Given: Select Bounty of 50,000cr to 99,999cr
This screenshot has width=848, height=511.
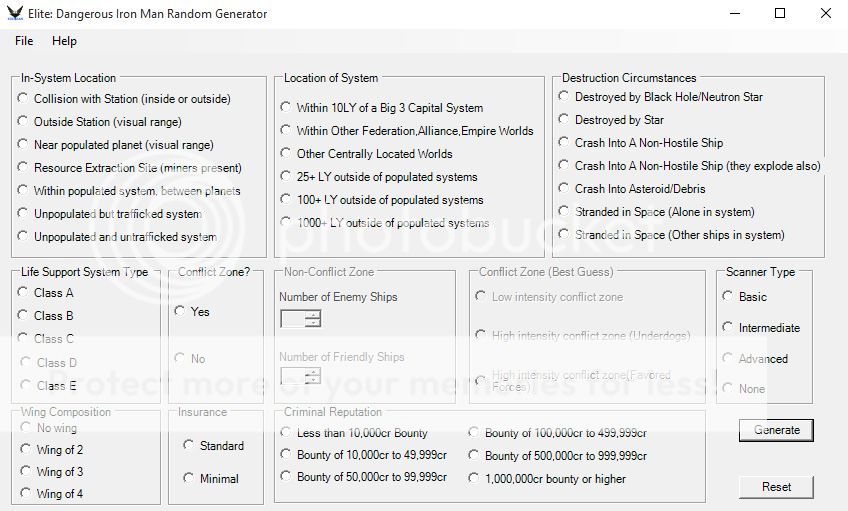Looking at the screenshot, I should point(364,477).
